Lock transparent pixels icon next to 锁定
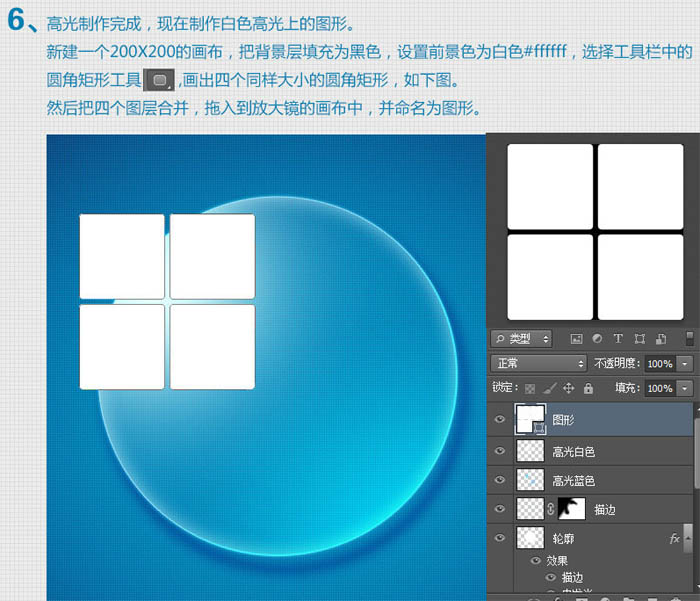Image resolution: width=700 pixels, height=601 pixels. pyautogui.click(x=530, y=388)
